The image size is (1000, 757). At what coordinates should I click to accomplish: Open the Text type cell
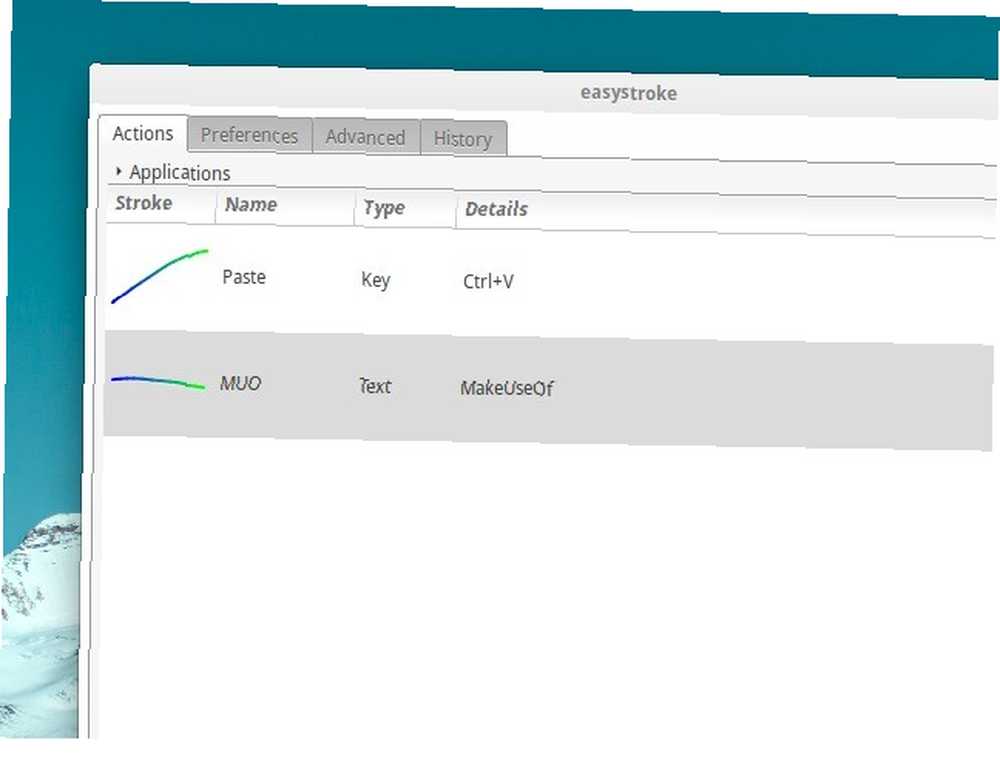point(375,386)
